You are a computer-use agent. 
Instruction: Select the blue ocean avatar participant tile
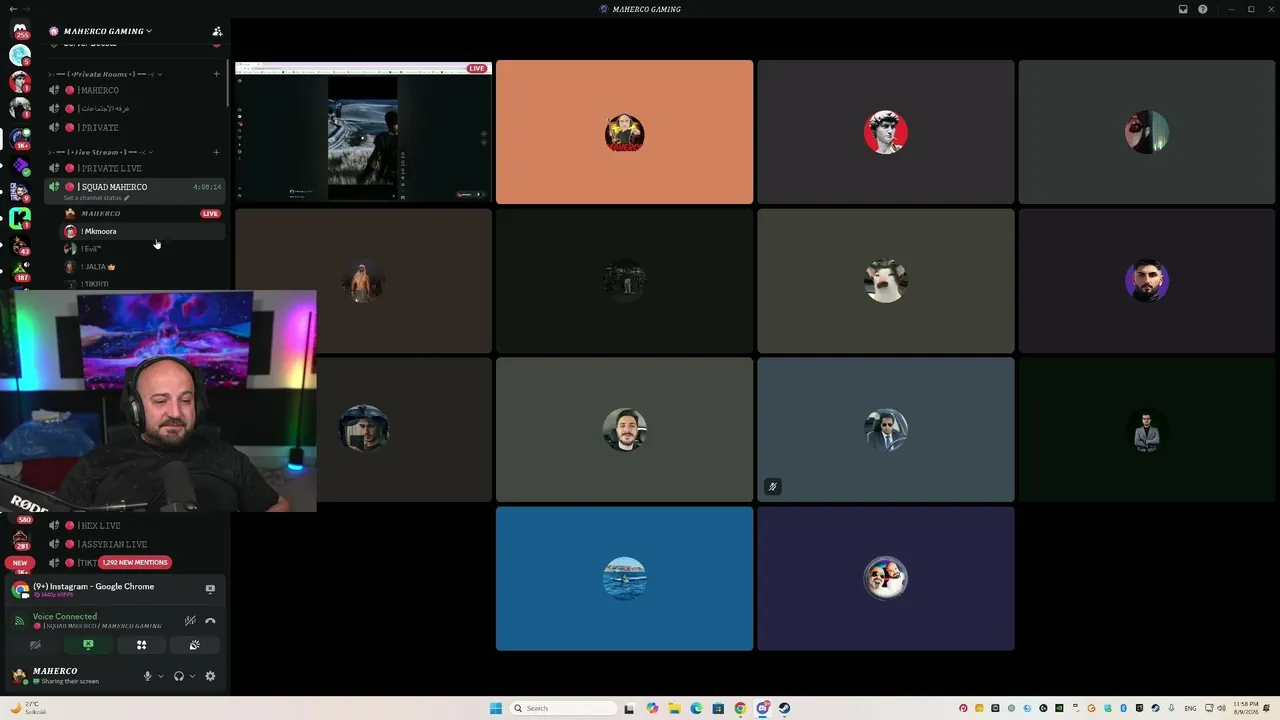[x=624, y=578]
